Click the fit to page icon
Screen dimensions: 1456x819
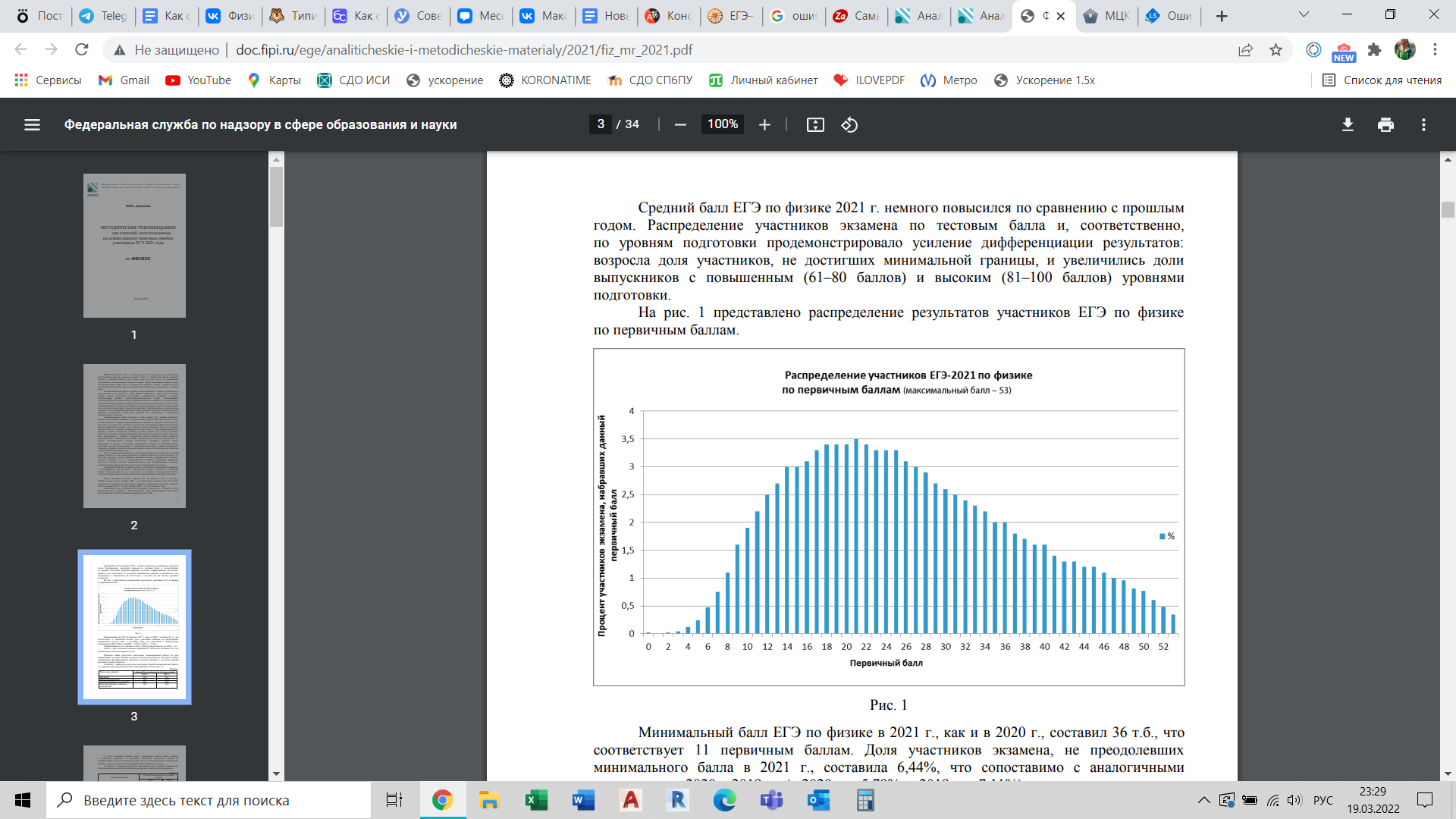815,125
